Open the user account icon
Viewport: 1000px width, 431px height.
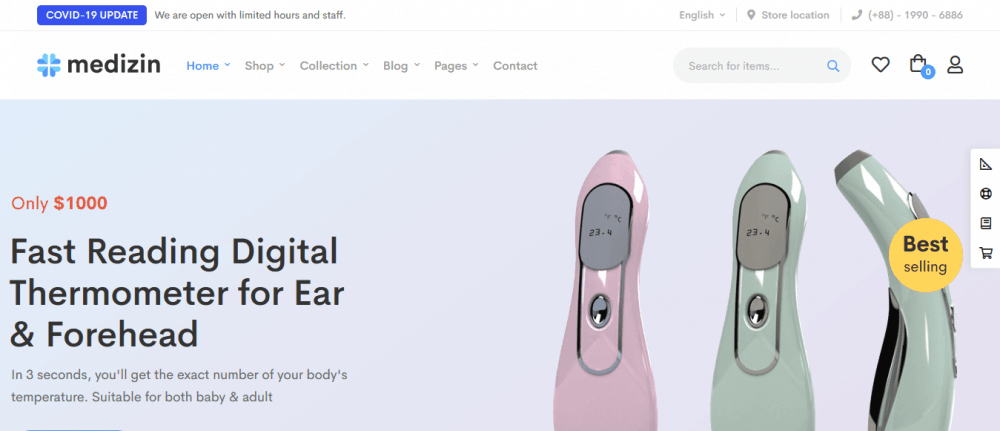coord(955,64)
